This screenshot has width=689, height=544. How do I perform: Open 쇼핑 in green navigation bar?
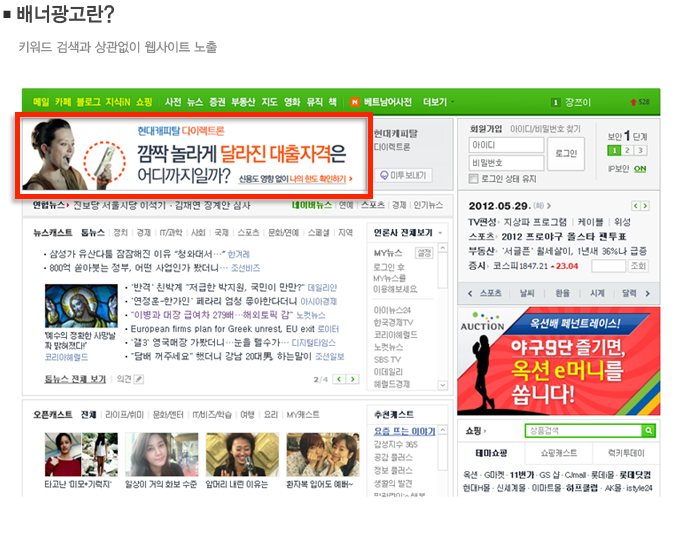[x=144, y=102]
